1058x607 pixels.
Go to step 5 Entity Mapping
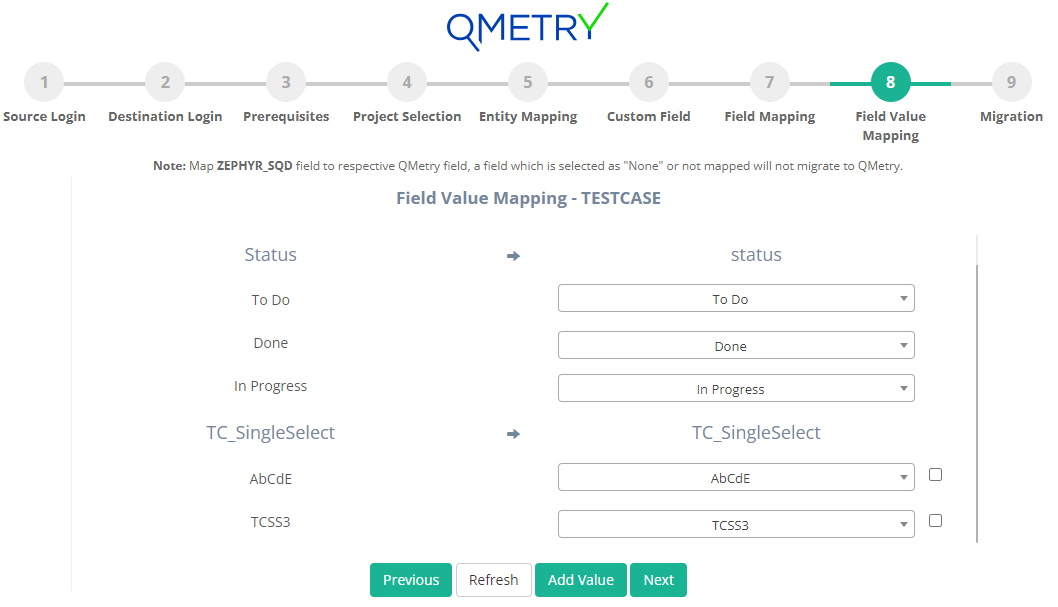tap(528, 82)
